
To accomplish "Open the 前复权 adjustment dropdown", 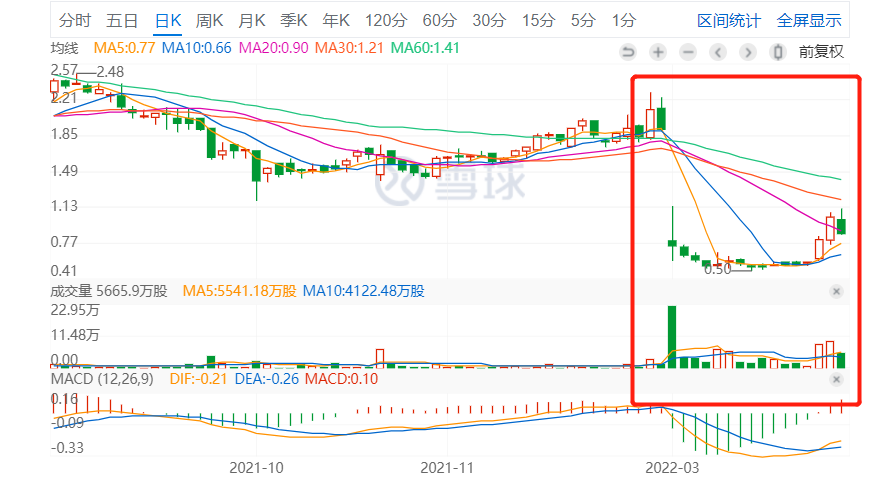I will click(x=821, y=52).
